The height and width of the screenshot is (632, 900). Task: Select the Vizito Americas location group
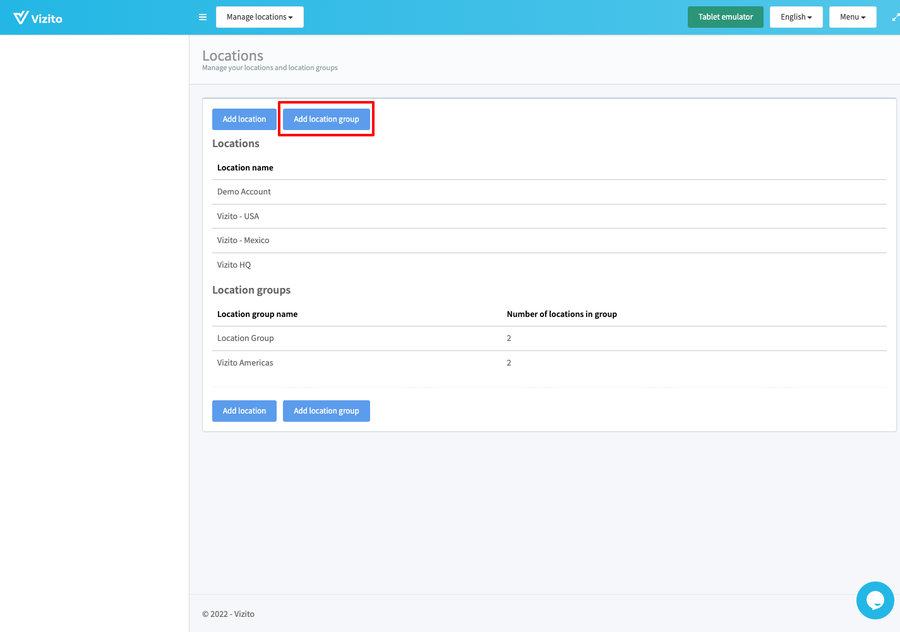tap(245, 362)
